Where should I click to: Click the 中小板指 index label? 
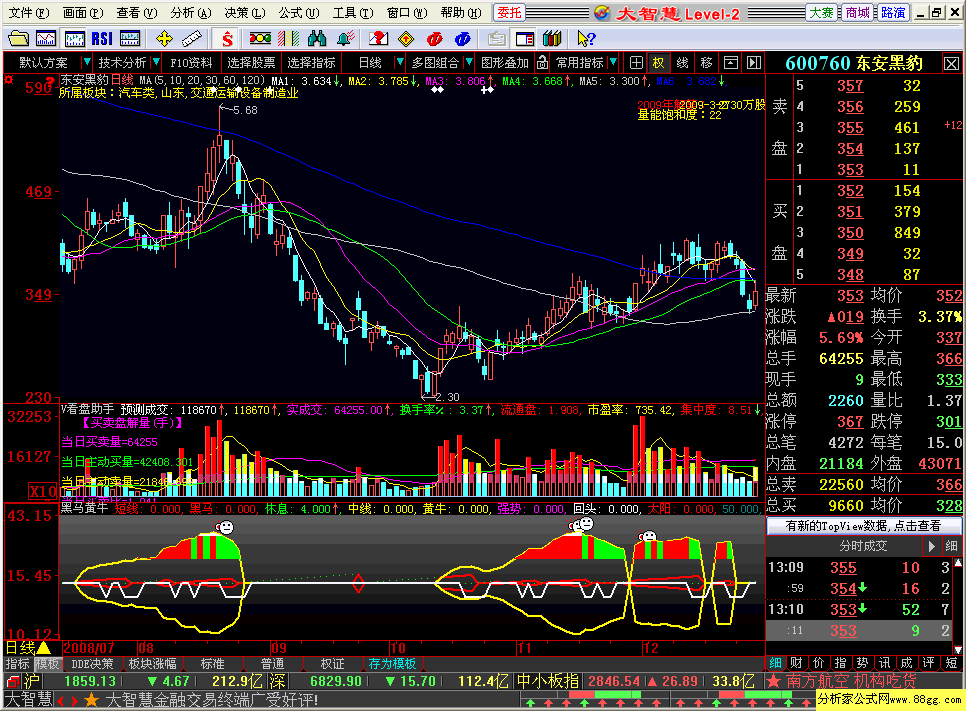pyautogui.click(x=547, y=681)
